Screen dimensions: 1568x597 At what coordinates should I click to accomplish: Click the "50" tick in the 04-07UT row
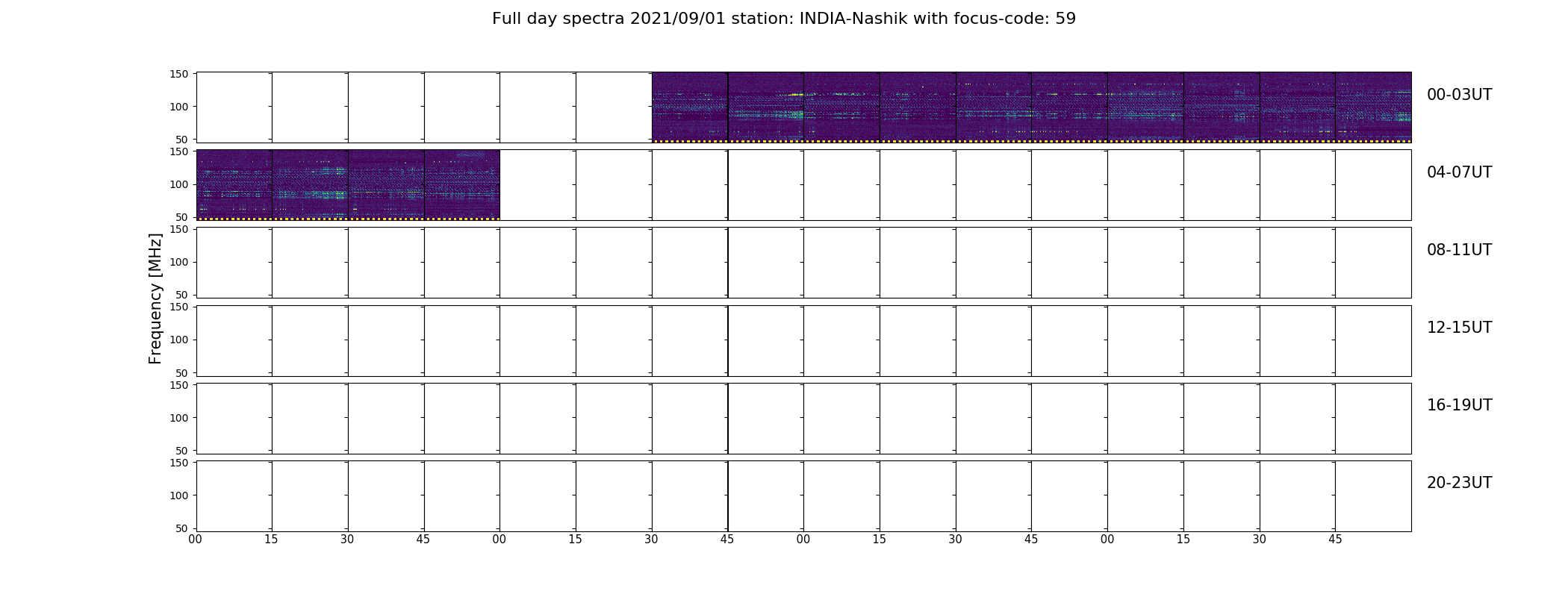(182, 217)
